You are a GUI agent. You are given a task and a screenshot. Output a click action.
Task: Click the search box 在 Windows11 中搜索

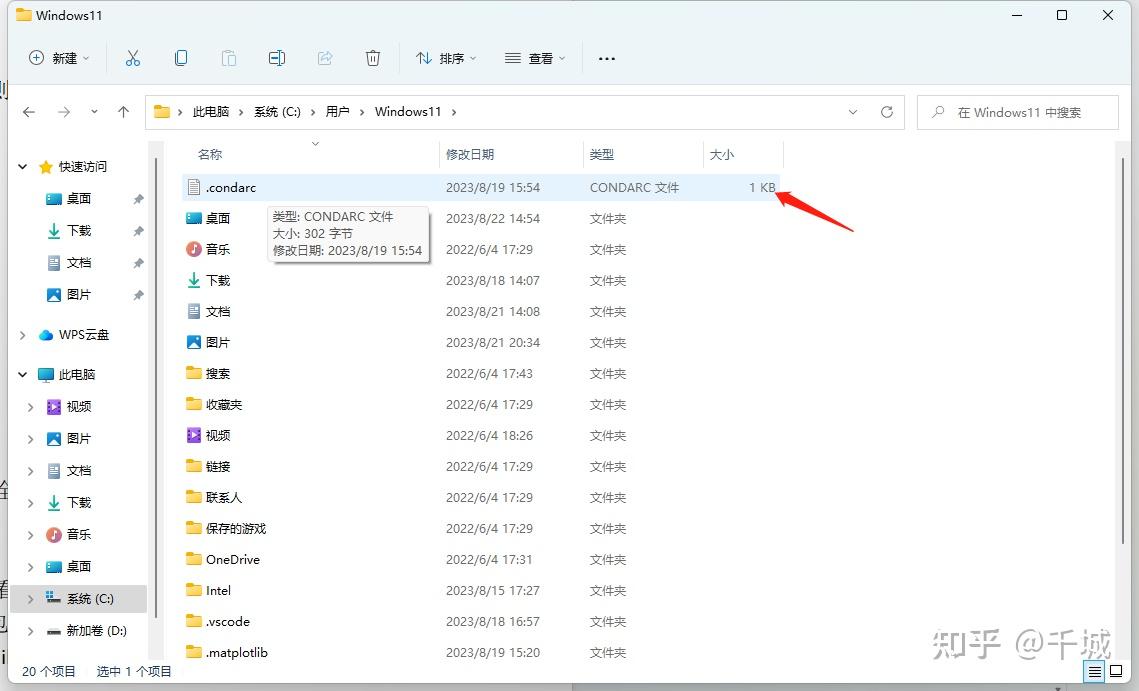pyautogui.click(x=1018, y=112)
